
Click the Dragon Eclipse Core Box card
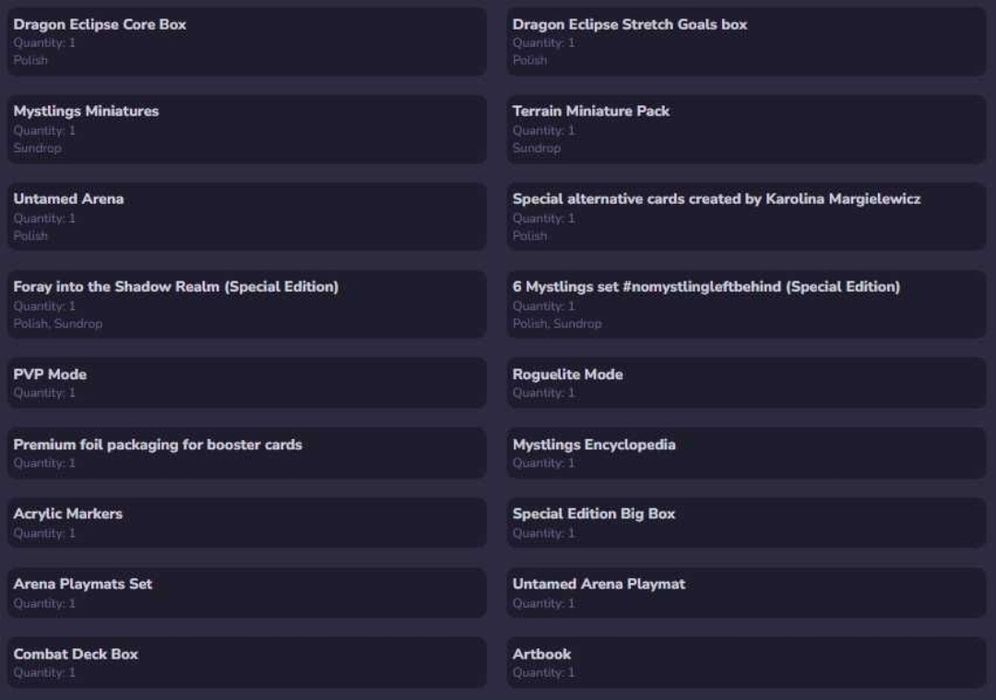[x=246, y=41]
